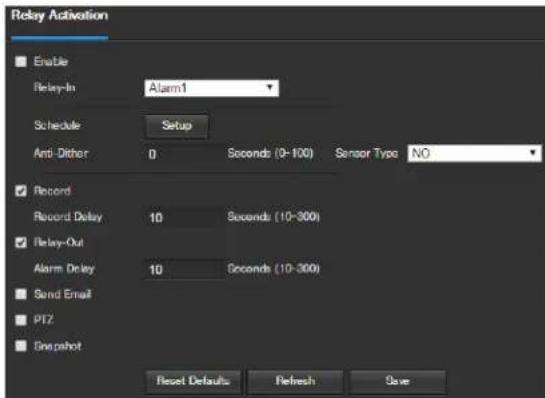Click the Anti-Dither label
Viewport: 545px width, 398px height.
(61, 153)
